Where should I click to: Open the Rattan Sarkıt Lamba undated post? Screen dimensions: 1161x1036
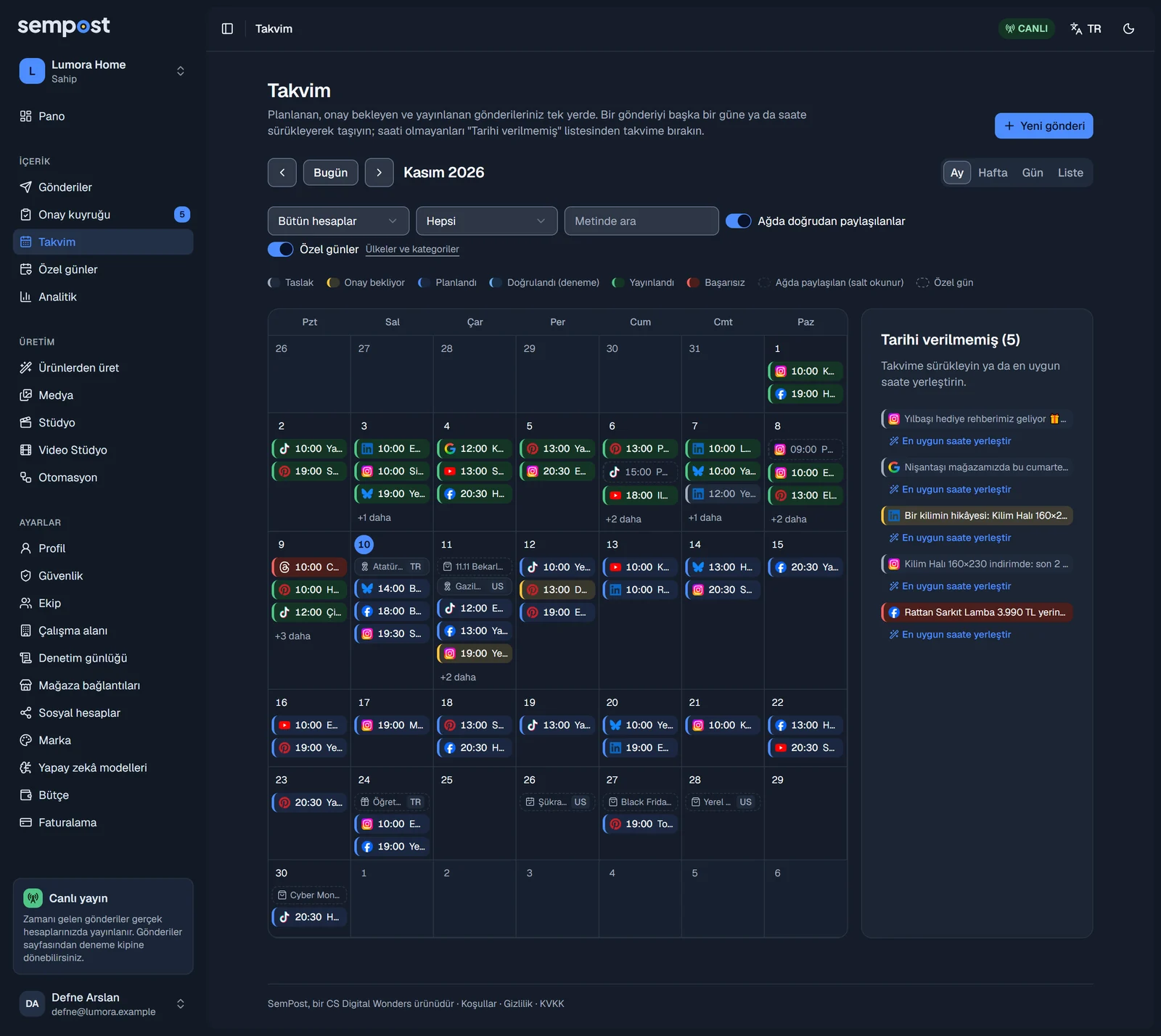(977, 612)
